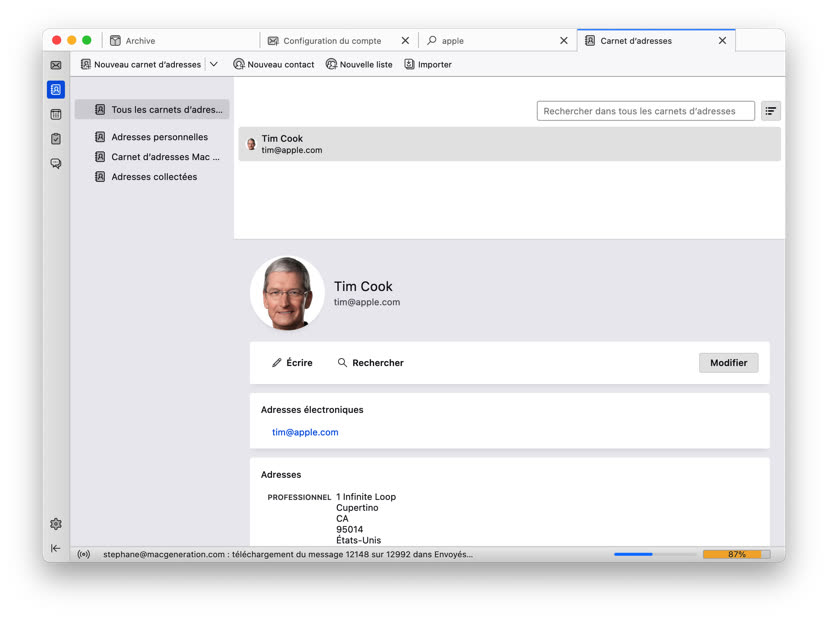Click the blue download progress bar
Screen dimensions: 828x618
point(655,554)
